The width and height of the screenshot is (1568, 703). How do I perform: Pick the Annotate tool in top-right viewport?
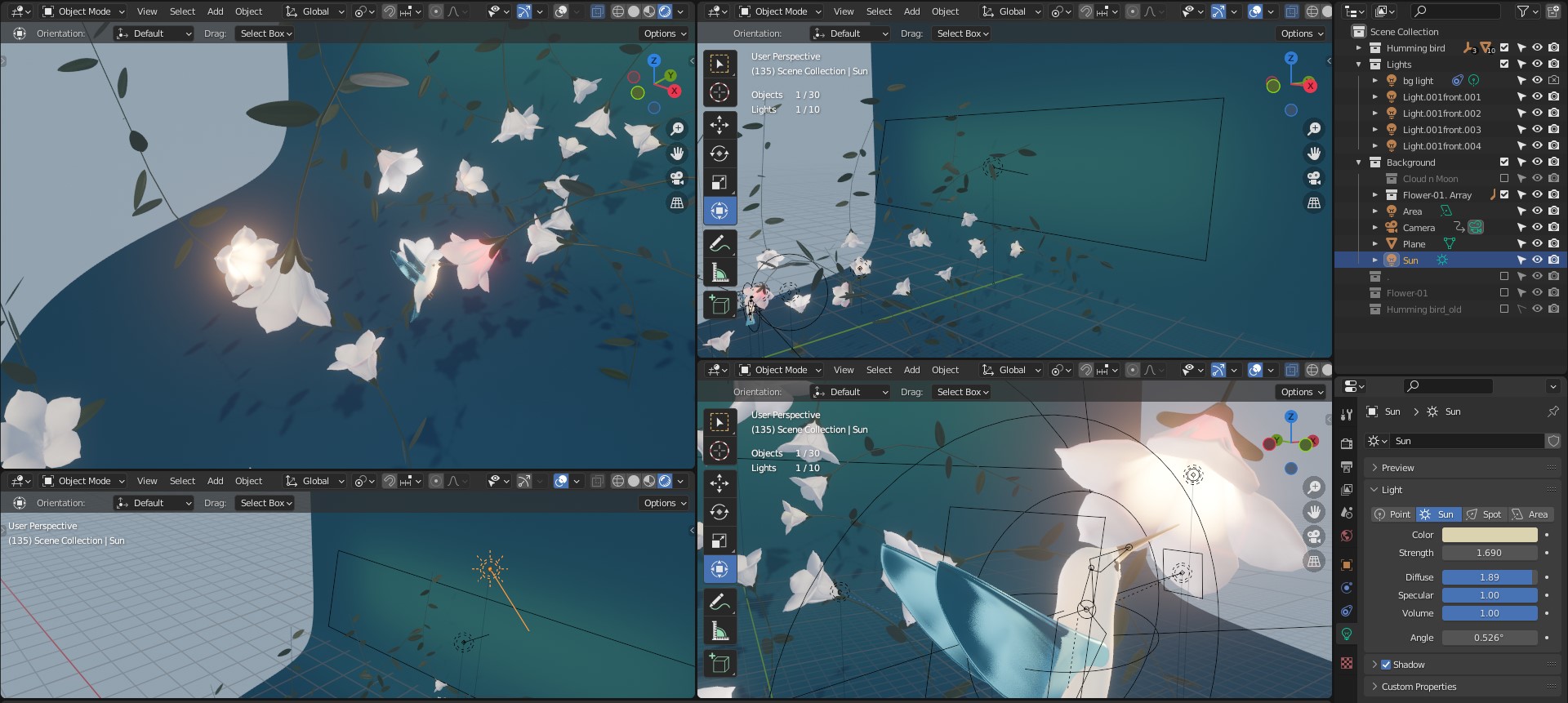pos(719,243)
